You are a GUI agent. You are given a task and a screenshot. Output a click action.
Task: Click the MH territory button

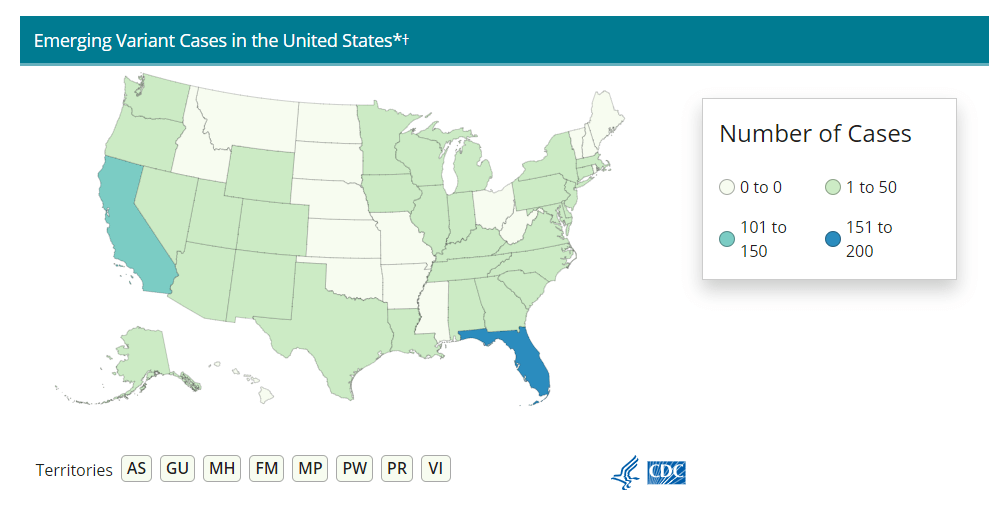coord(222,468)
